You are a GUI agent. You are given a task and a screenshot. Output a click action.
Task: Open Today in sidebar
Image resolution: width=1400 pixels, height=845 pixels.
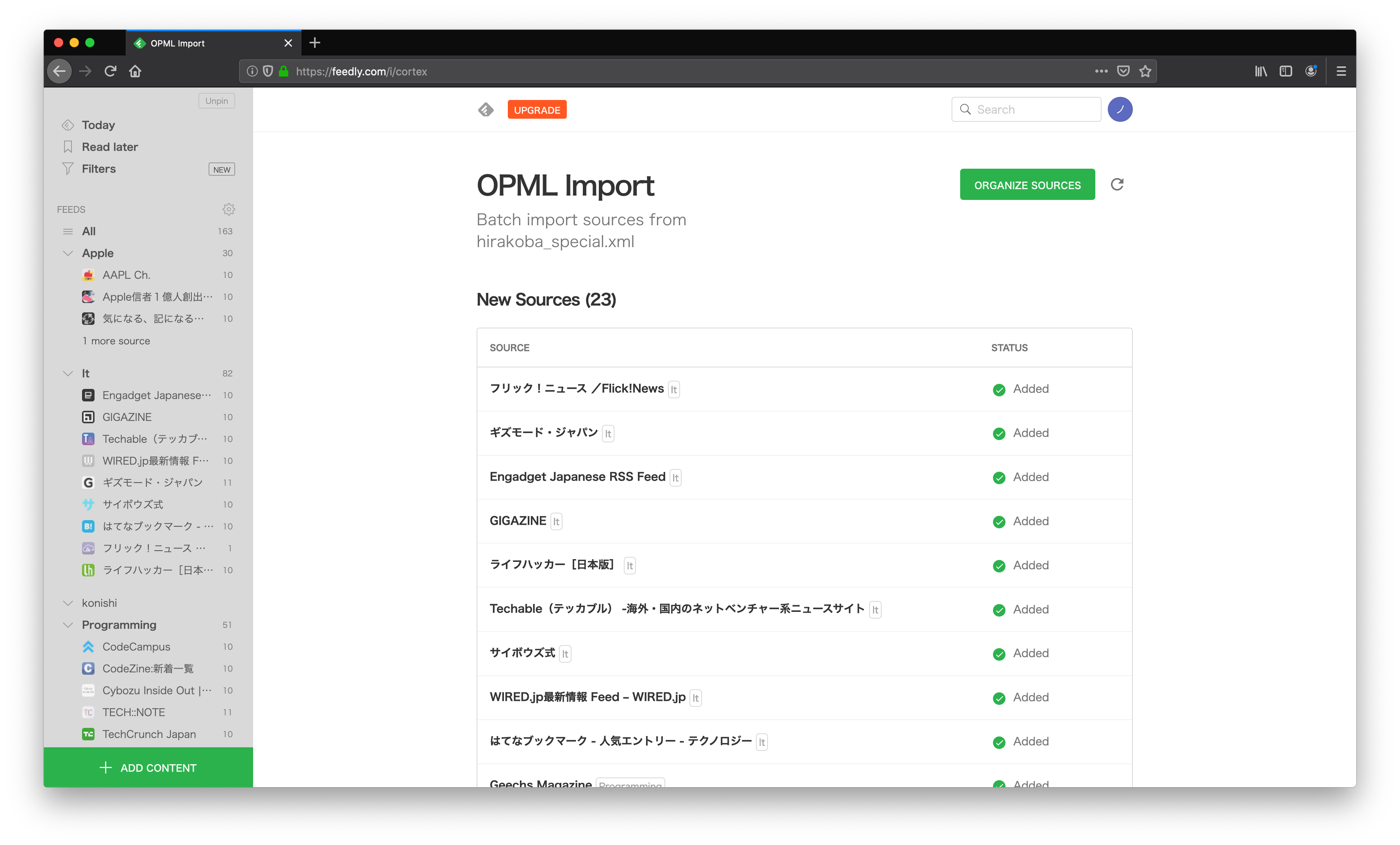pos(98,125)
